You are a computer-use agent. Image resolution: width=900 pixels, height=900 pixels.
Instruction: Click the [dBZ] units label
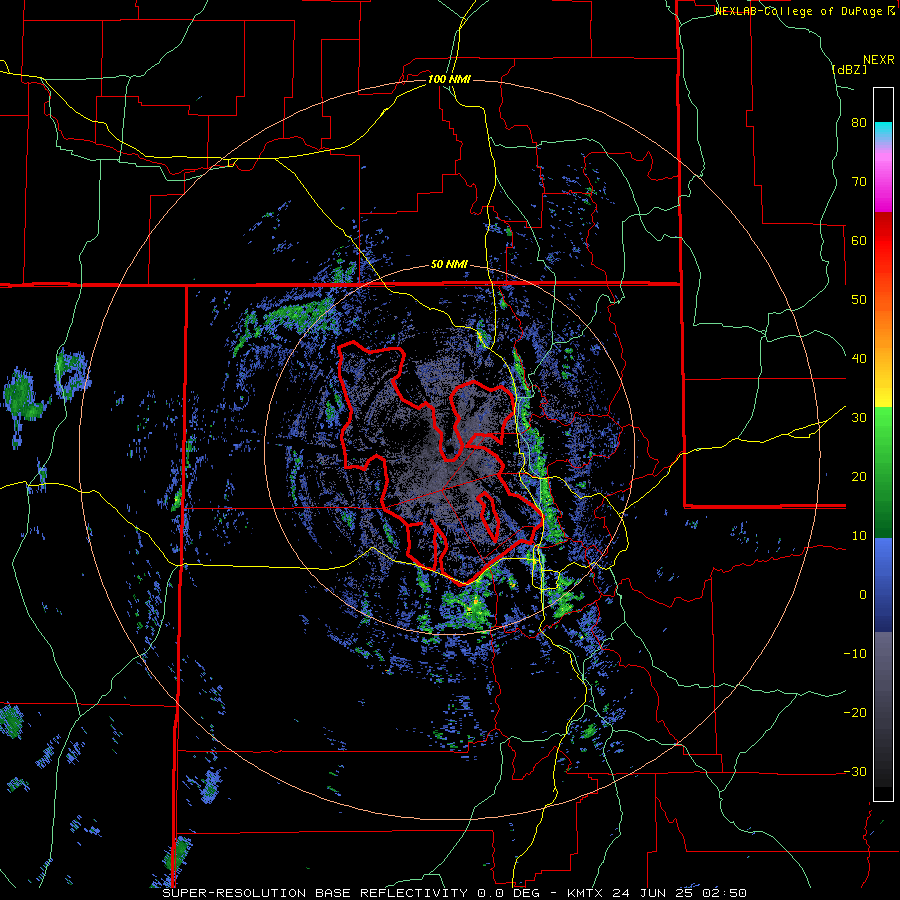click(849, 69)
